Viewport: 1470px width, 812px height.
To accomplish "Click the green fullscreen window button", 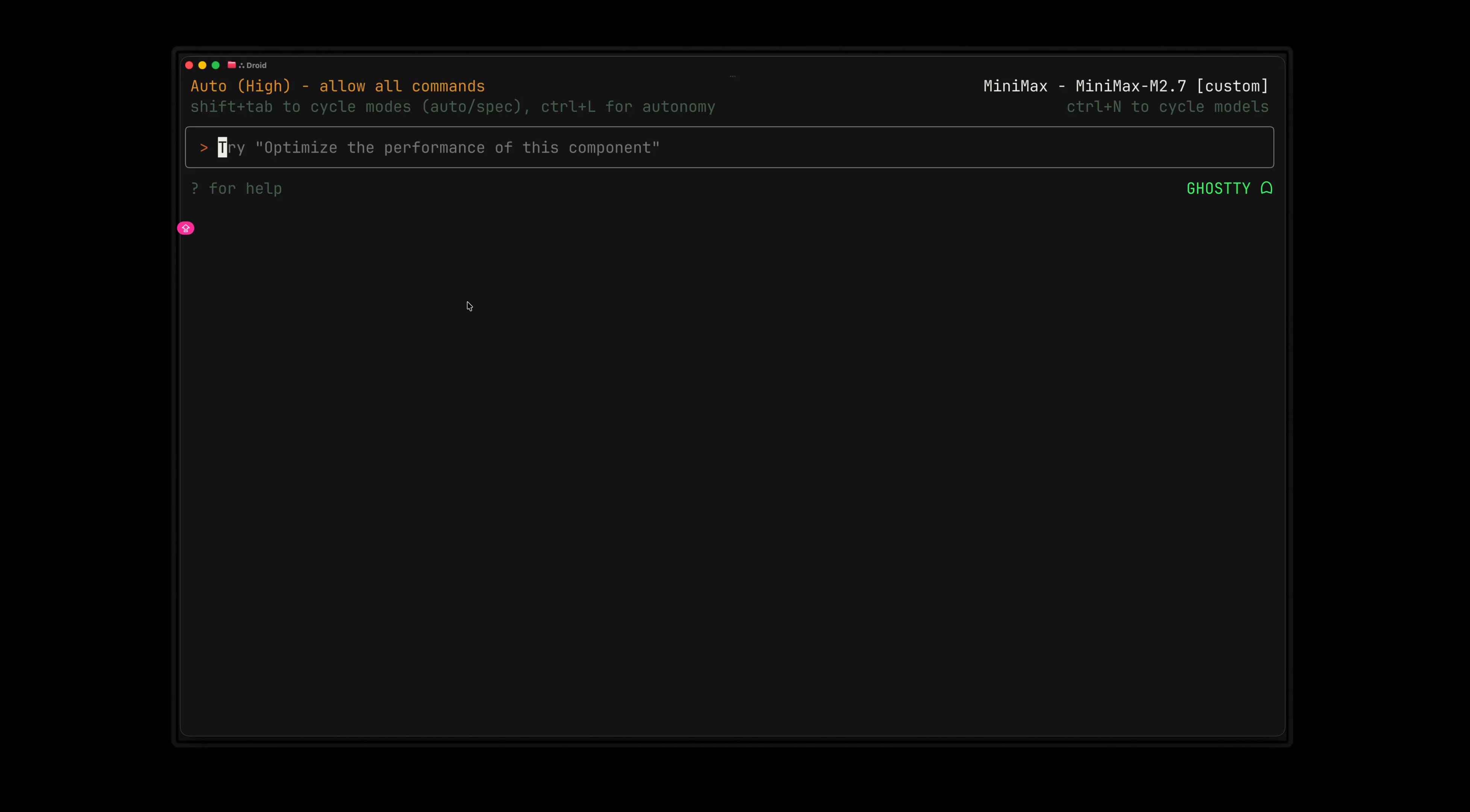I will coord(216,65).
